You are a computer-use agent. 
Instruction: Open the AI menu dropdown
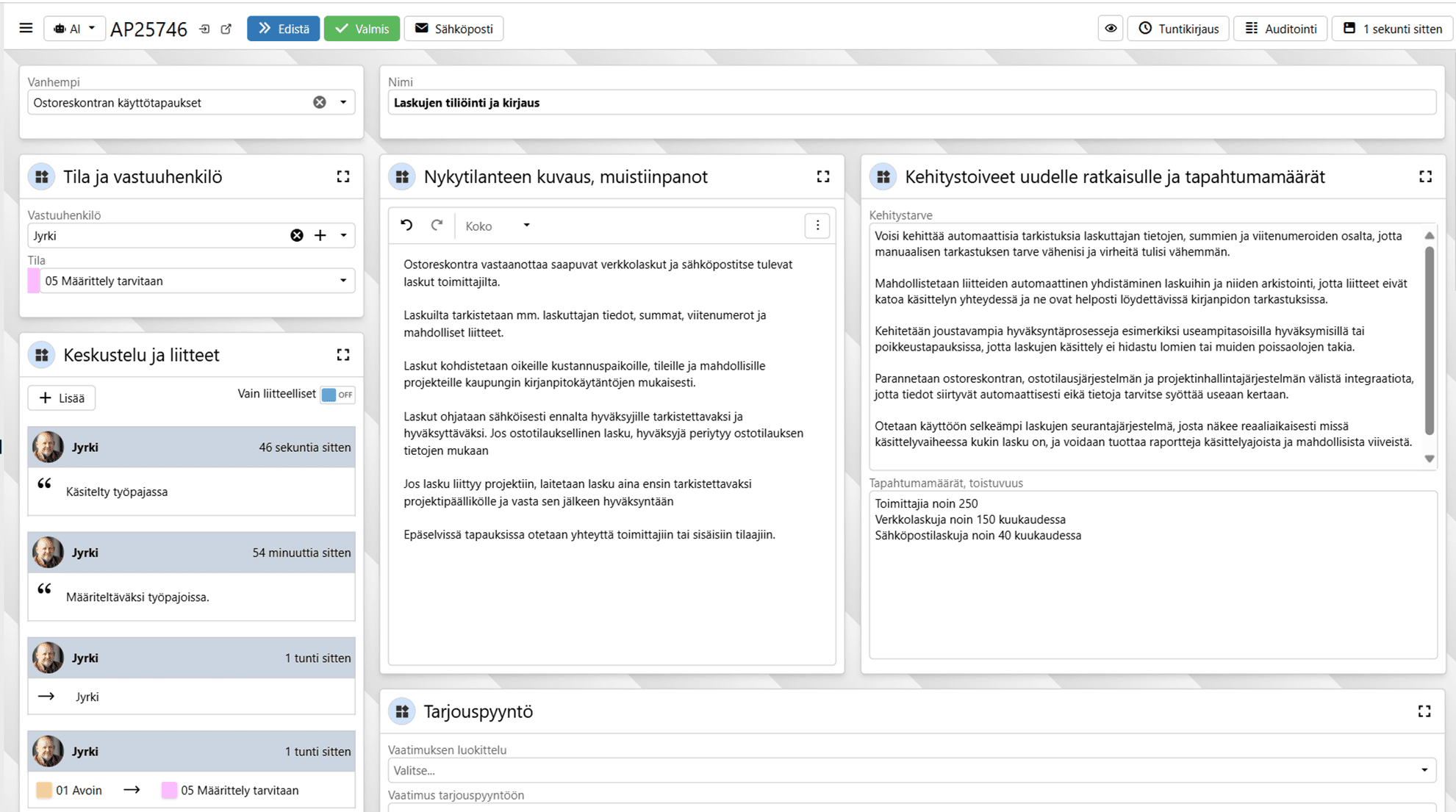(74, 29)
